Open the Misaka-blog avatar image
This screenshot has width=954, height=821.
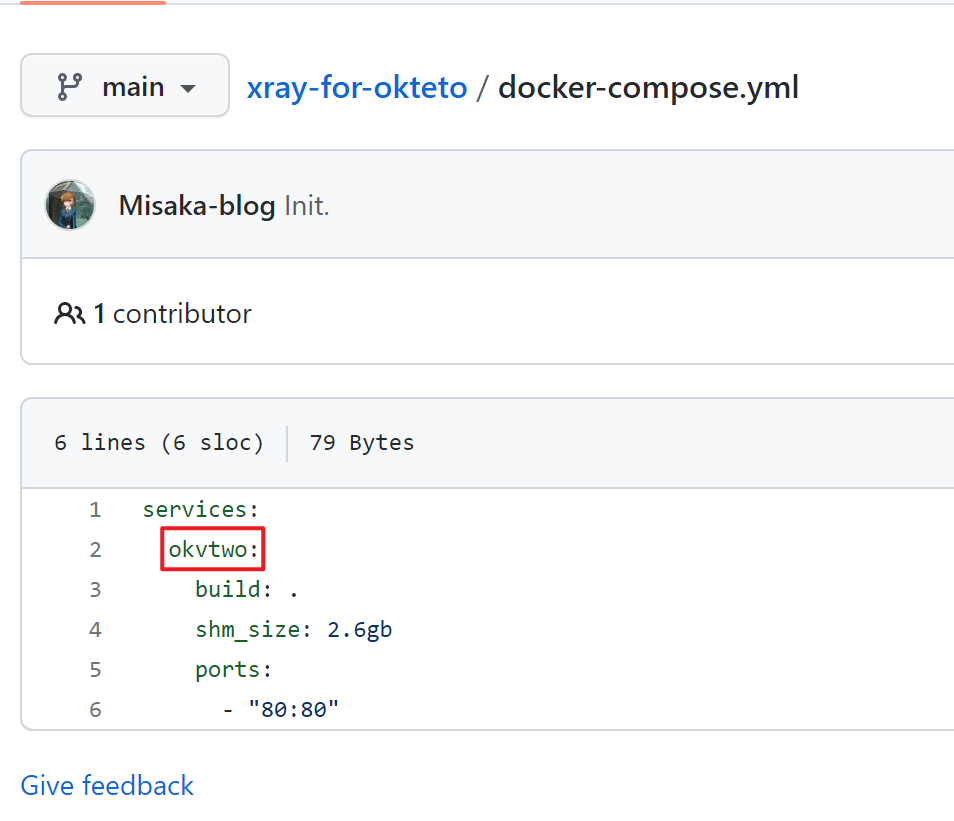coord(70,205)
